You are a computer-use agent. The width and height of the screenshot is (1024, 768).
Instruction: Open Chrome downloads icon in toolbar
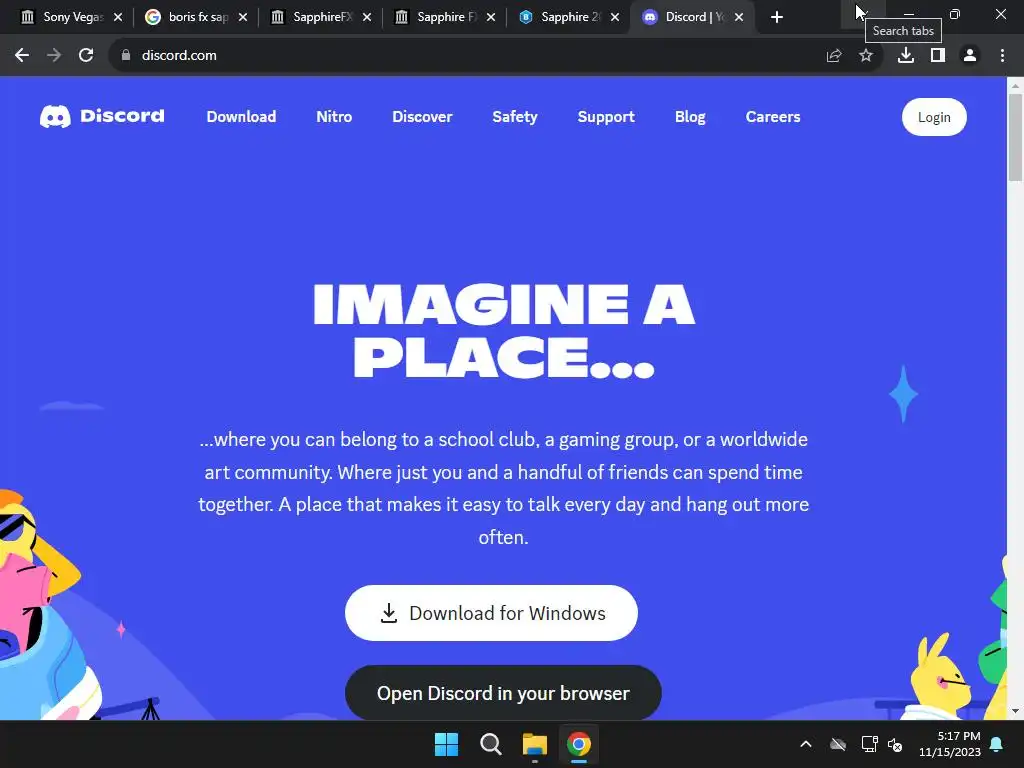pos(906,56)
